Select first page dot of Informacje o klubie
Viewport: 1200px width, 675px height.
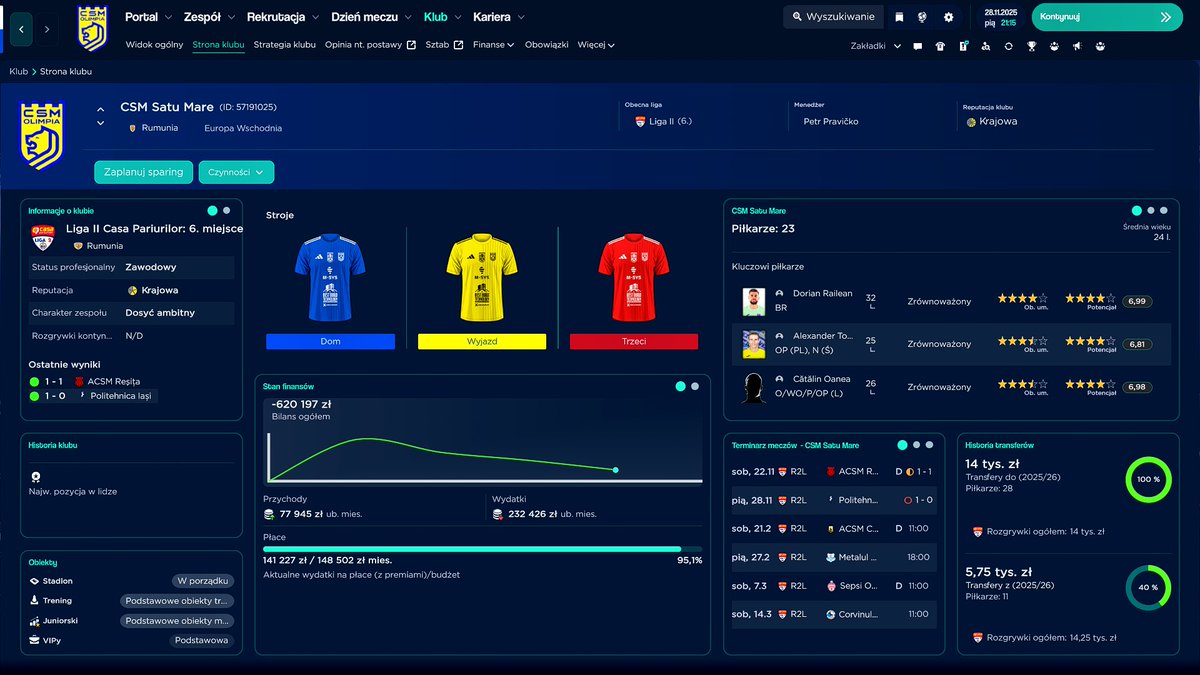(212, 211)
